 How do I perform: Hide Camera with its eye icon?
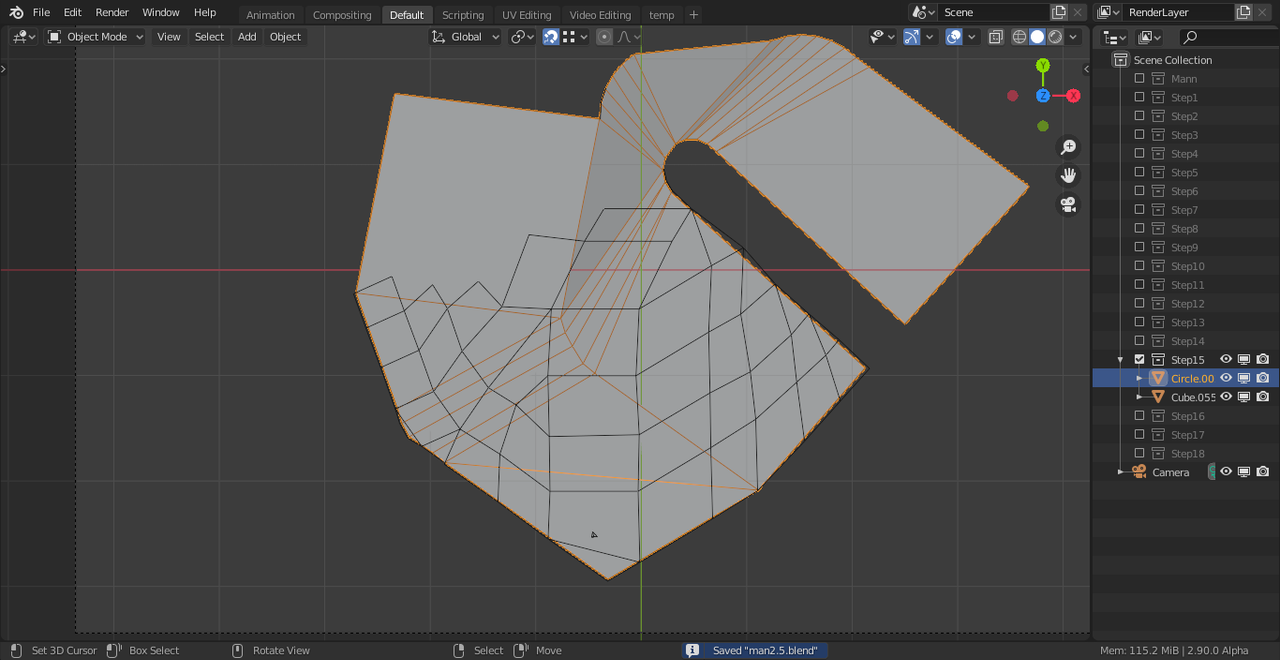tap(1226, 472)
